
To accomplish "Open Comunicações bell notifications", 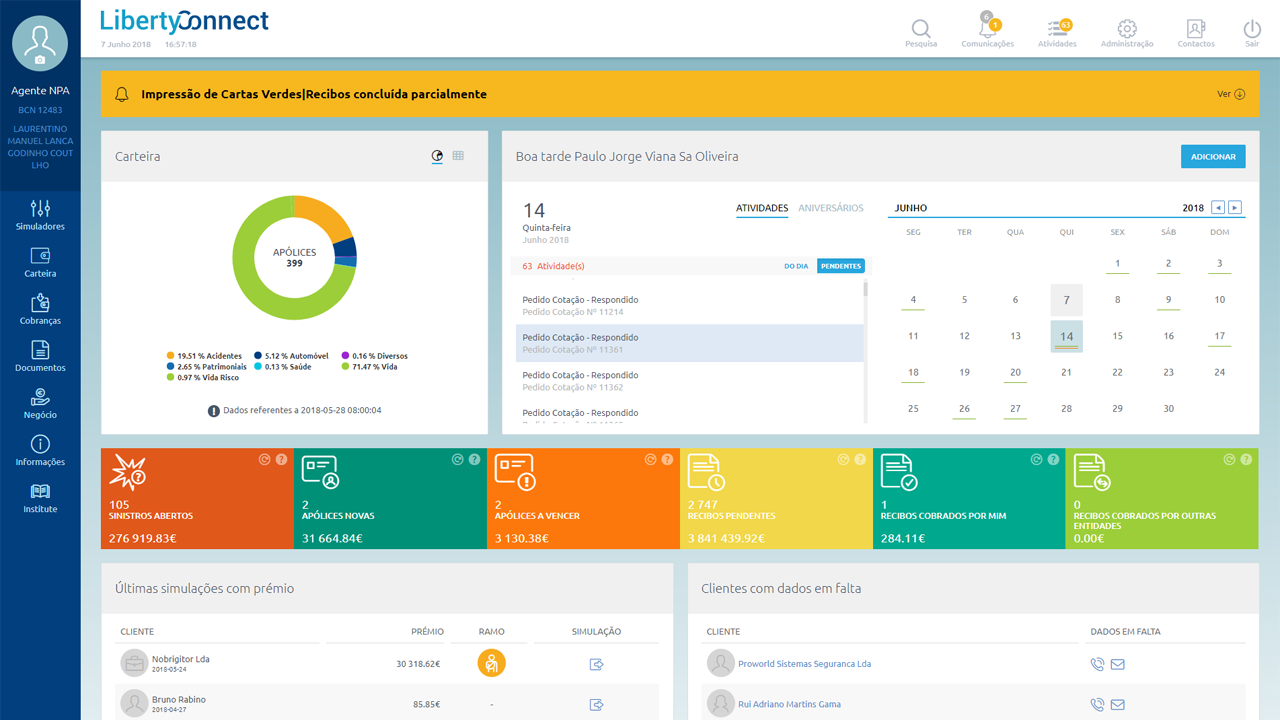I will pyautogui.click(x=987, y=28).
